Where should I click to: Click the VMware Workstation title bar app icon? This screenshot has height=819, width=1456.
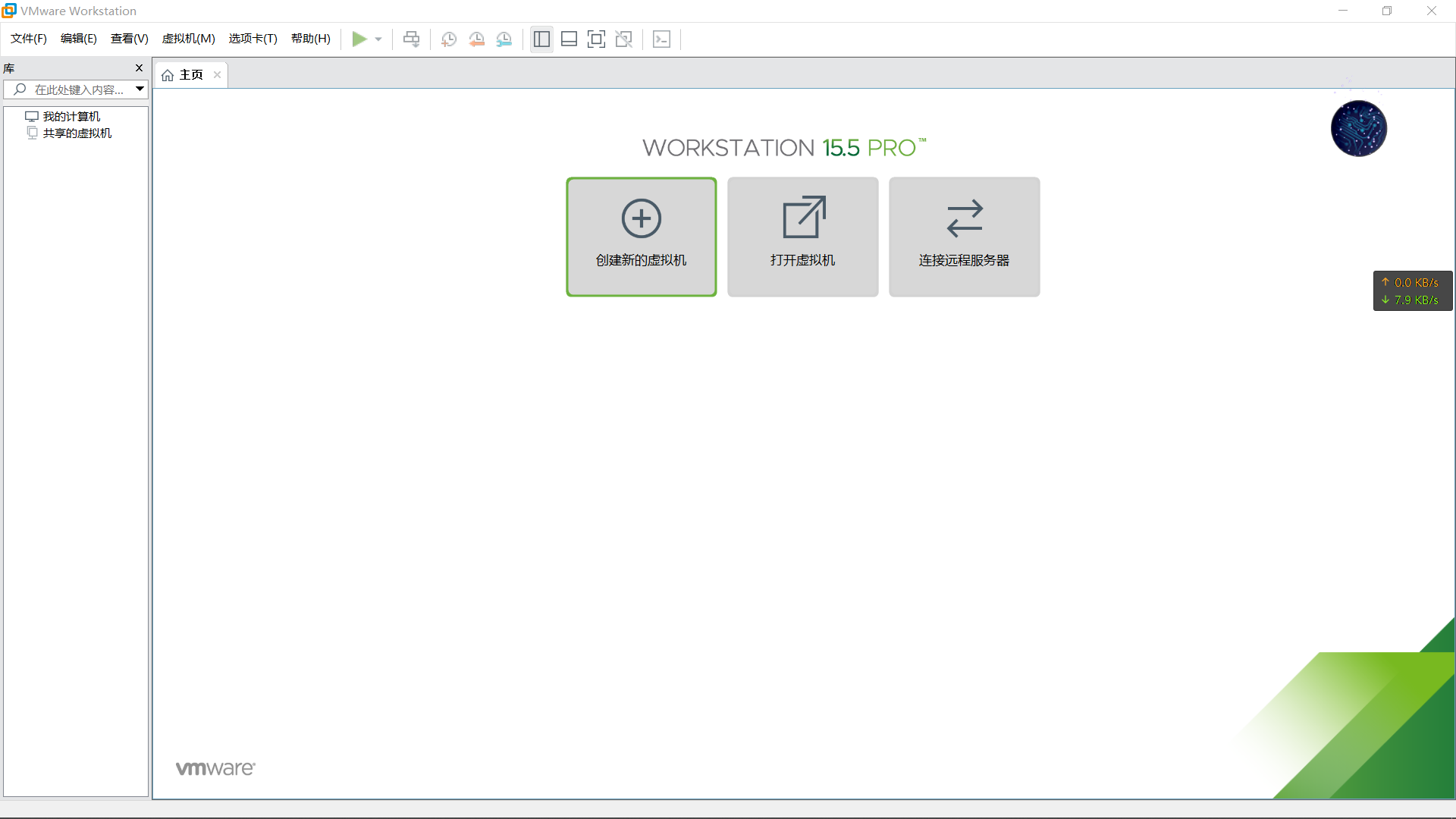pyautogui.click(x=9, y=11)
